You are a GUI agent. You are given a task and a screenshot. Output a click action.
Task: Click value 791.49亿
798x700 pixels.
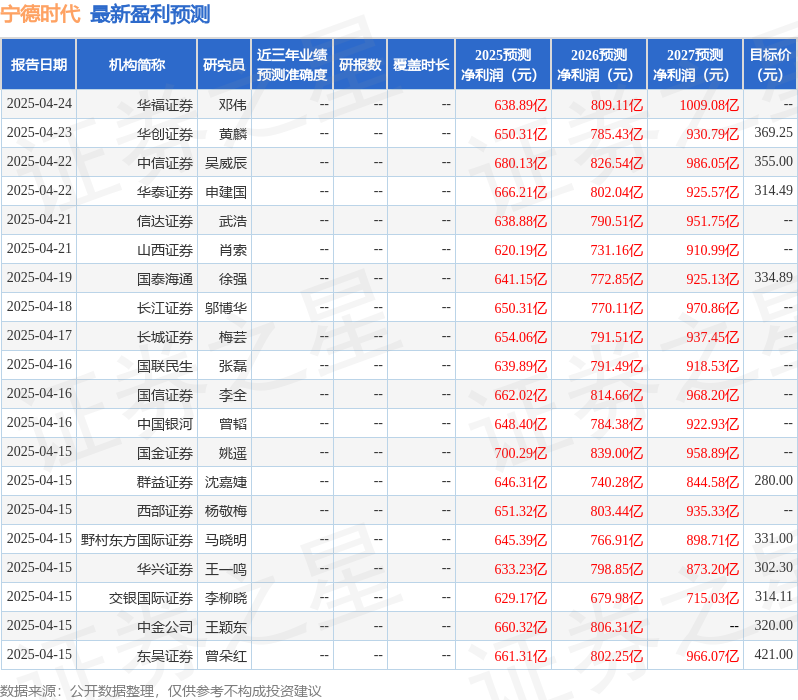[617, 366]
